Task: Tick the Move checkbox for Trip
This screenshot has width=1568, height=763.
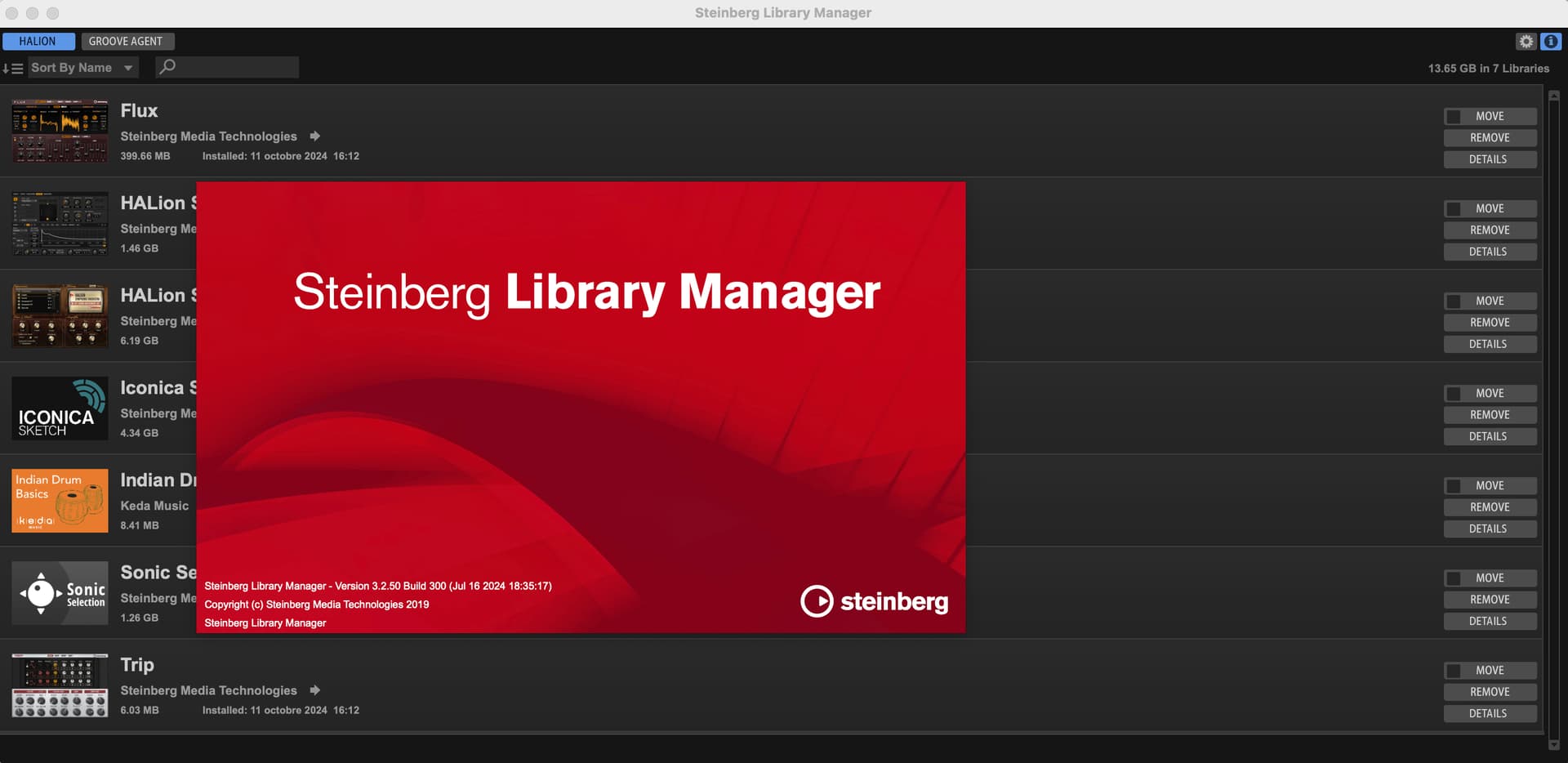Action: pos(1453,671)
